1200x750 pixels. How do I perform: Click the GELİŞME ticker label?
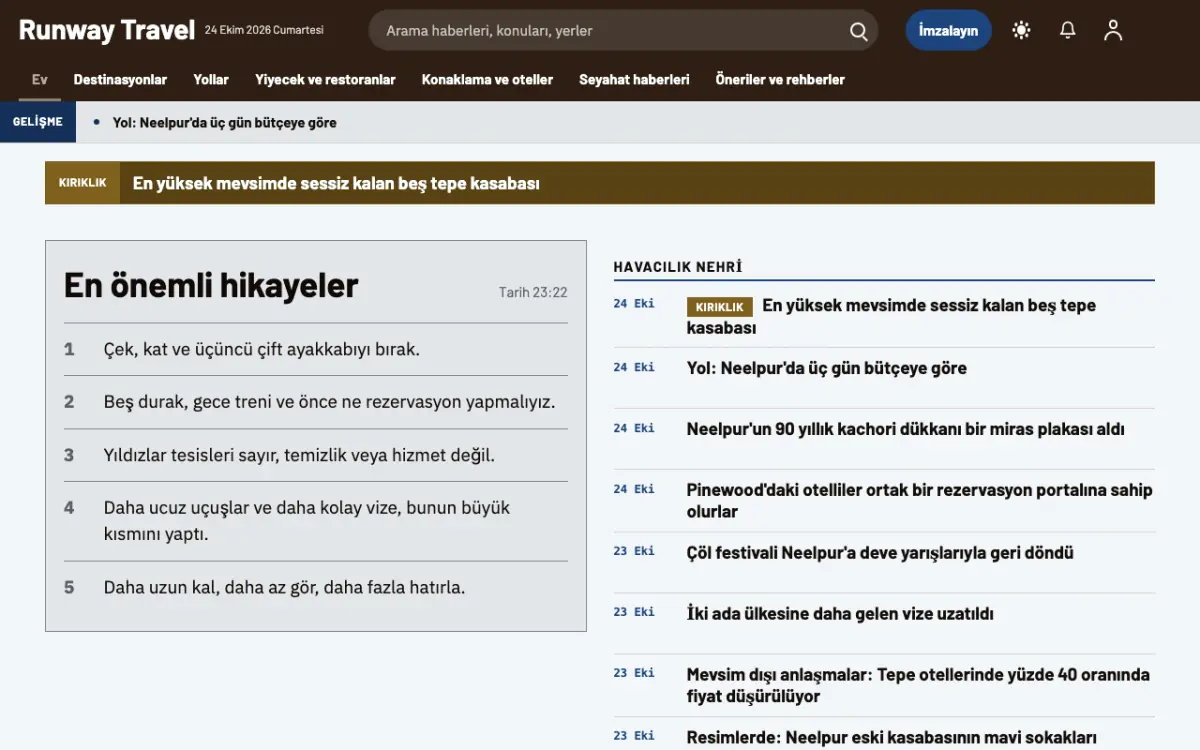37,122
